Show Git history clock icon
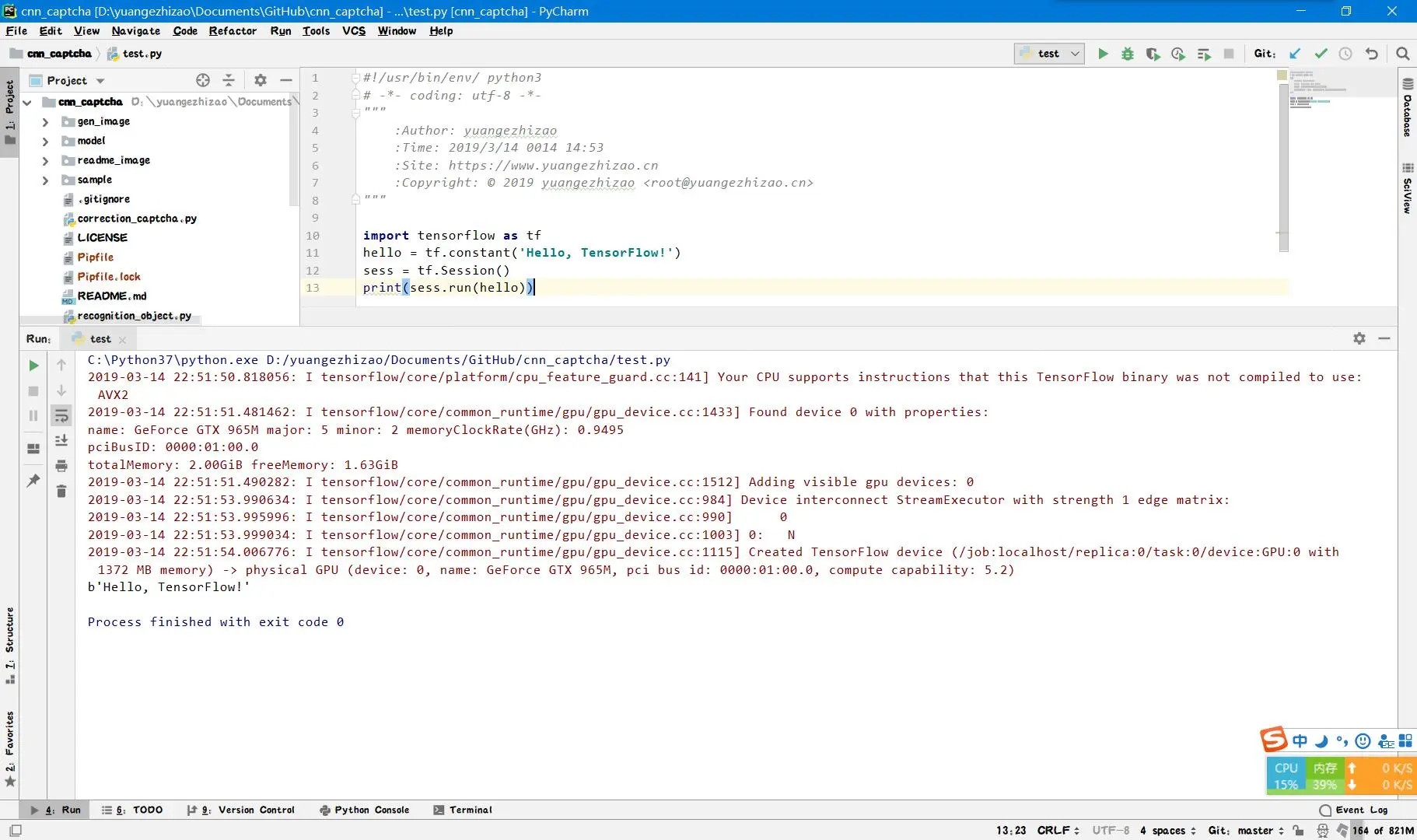The width and height of the screenshot is (1417, 840). (x=1345, y=54)
